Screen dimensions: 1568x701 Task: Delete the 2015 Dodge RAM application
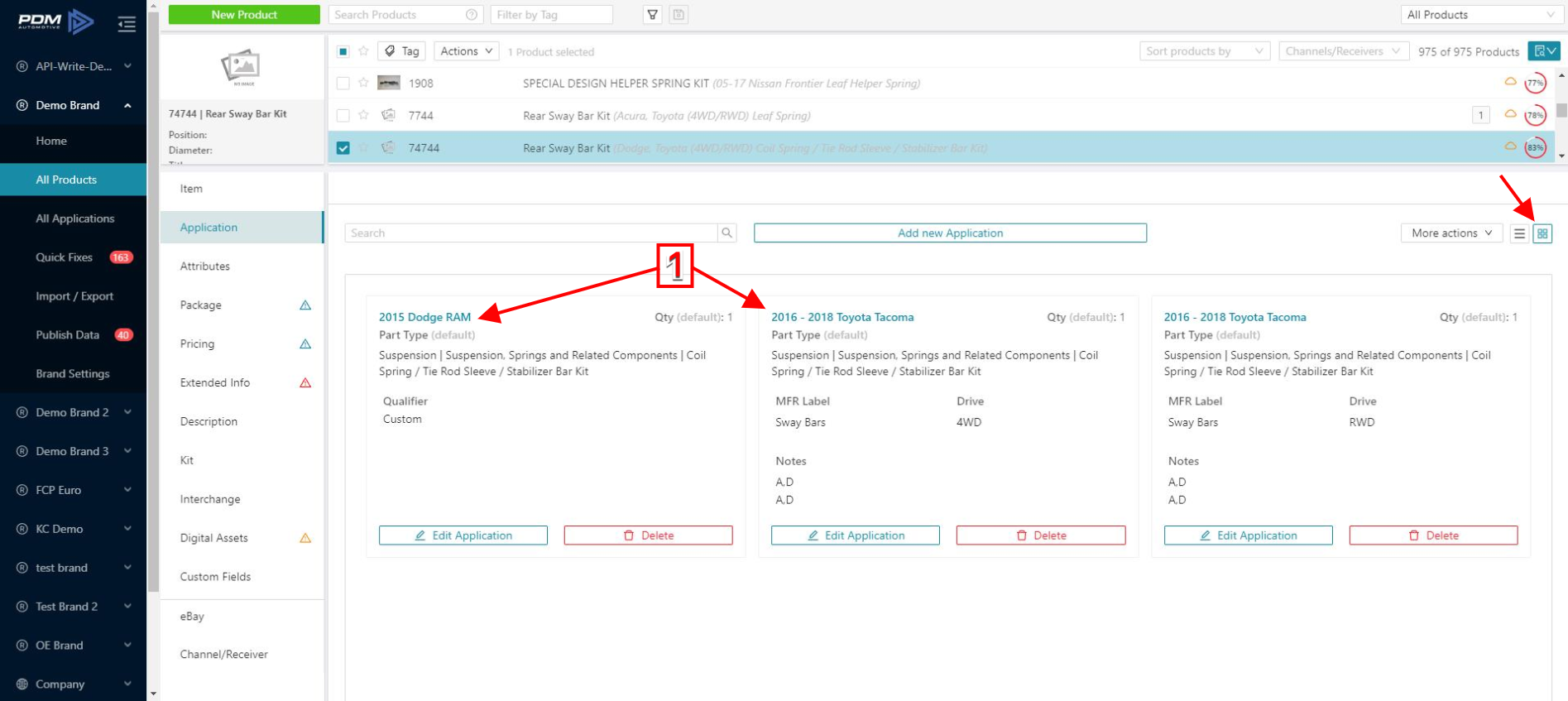pos(649,535)
